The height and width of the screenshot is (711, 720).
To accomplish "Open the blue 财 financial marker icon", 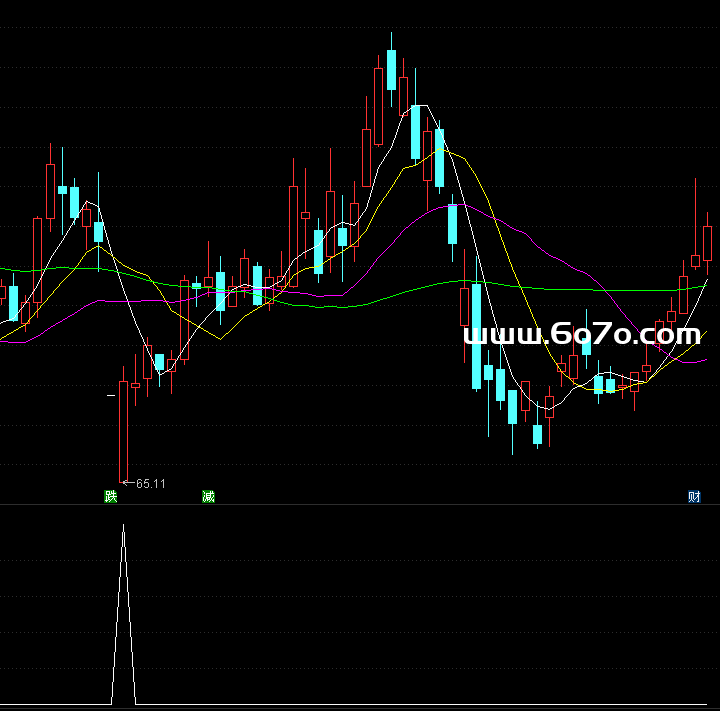I will (694, 496).
